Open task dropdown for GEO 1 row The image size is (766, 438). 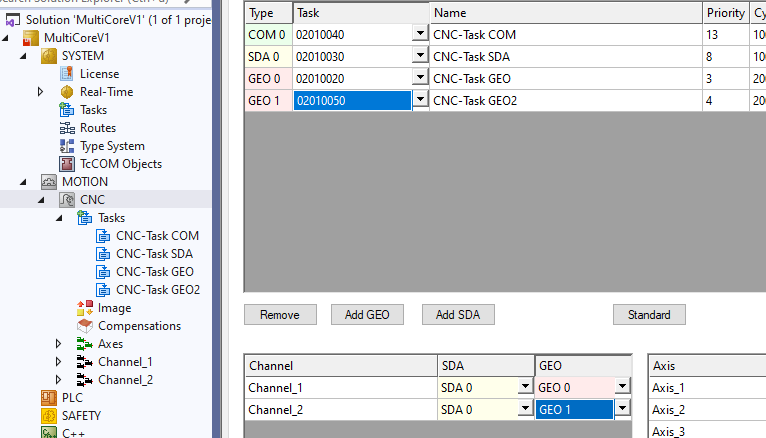coord(420,99)
